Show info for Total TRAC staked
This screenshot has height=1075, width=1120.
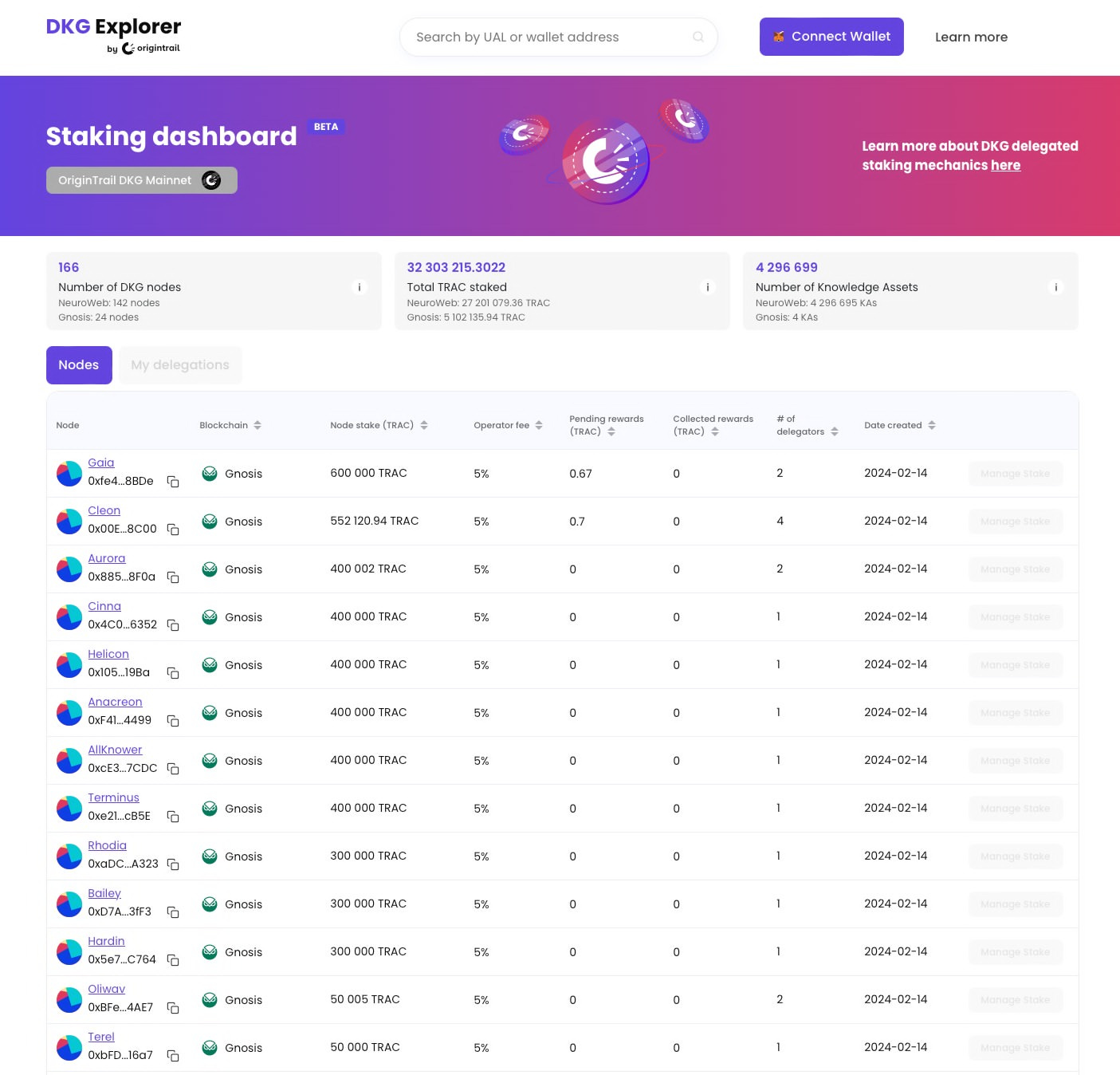(708, 287)
